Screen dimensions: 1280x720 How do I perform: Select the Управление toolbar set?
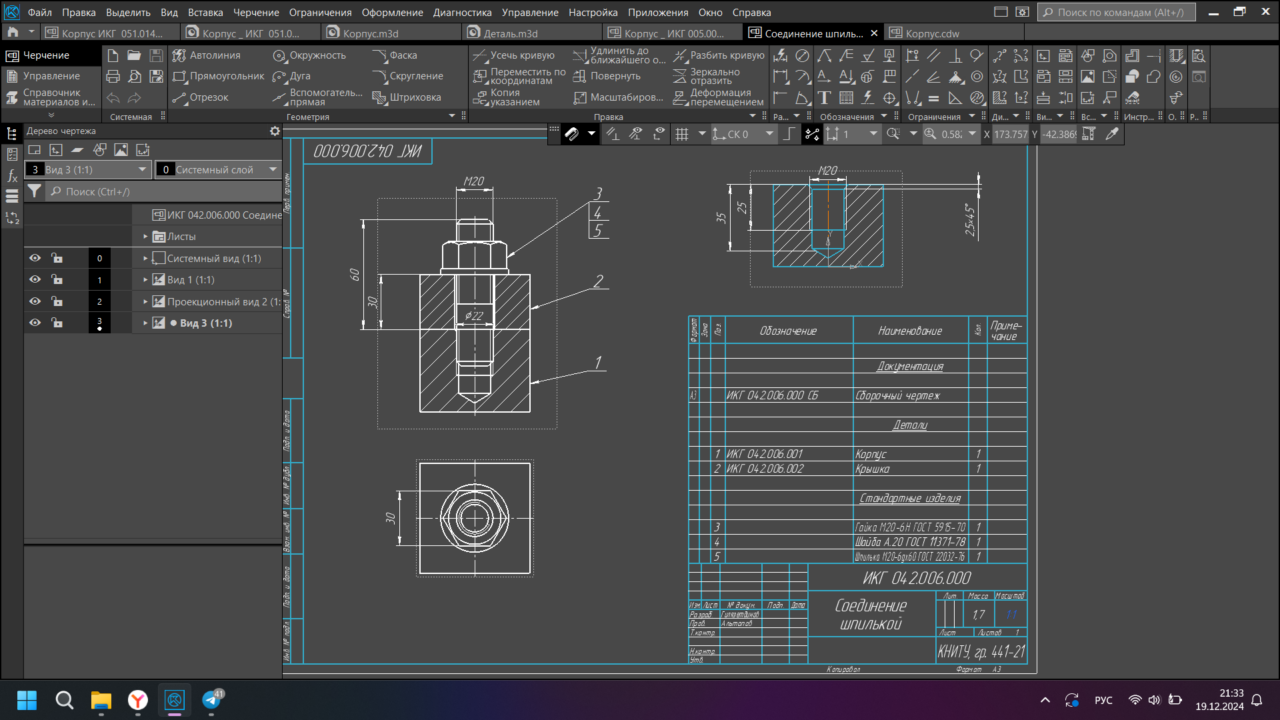coord(51,76)
